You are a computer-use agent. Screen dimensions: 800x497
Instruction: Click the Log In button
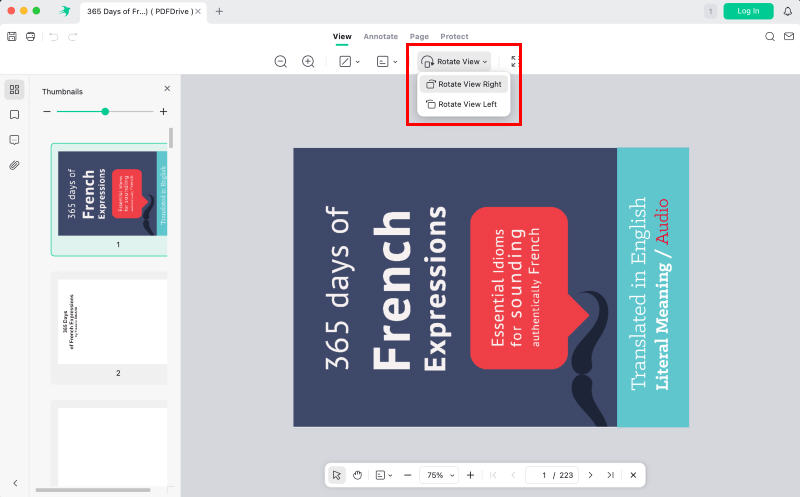(x=748, y=11)
